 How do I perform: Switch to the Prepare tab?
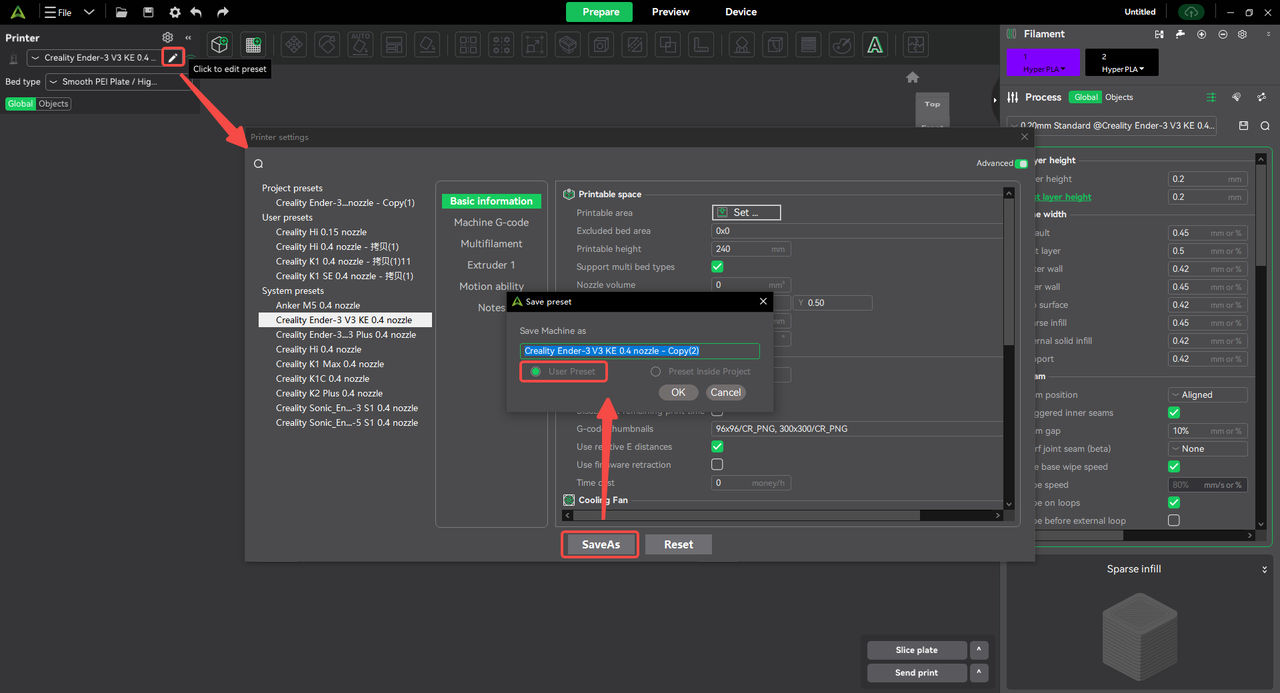(x=600, y=12)
